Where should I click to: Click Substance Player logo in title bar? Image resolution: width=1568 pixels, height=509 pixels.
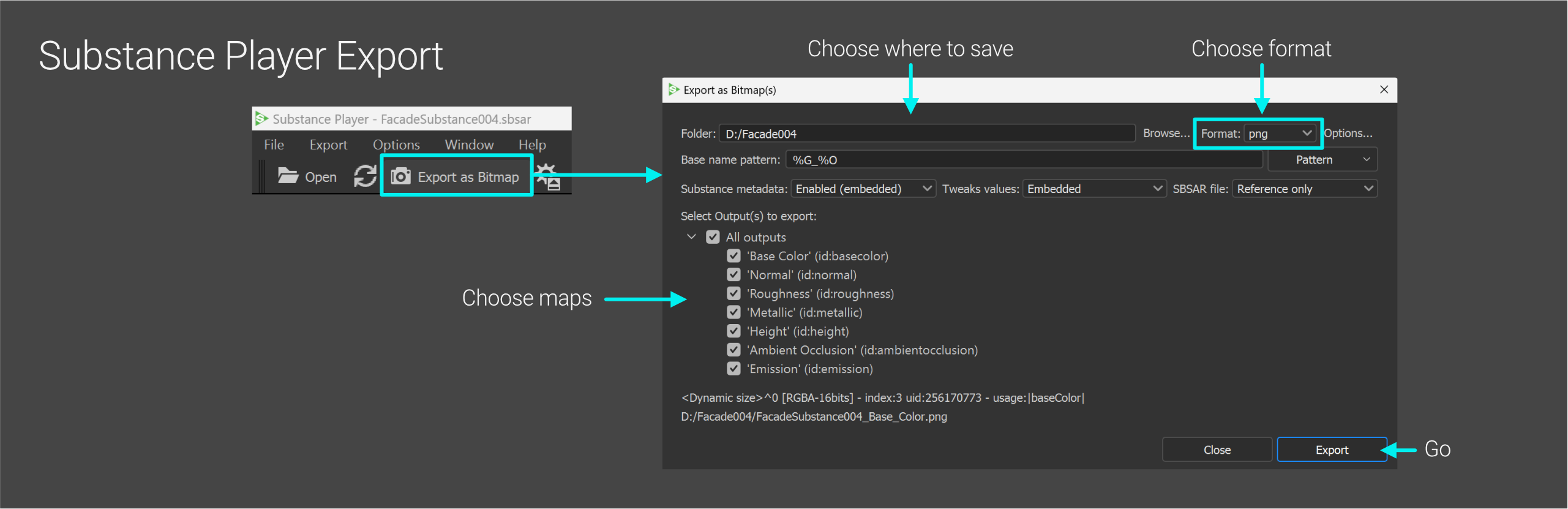click(262, 118)
